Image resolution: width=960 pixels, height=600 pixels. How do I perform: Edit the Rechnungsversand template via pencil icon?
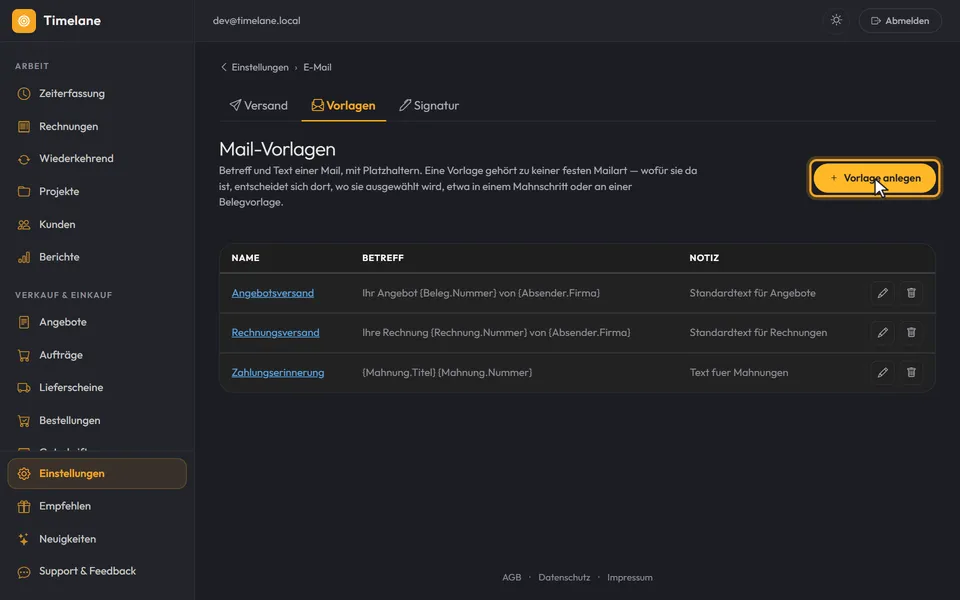882,332
